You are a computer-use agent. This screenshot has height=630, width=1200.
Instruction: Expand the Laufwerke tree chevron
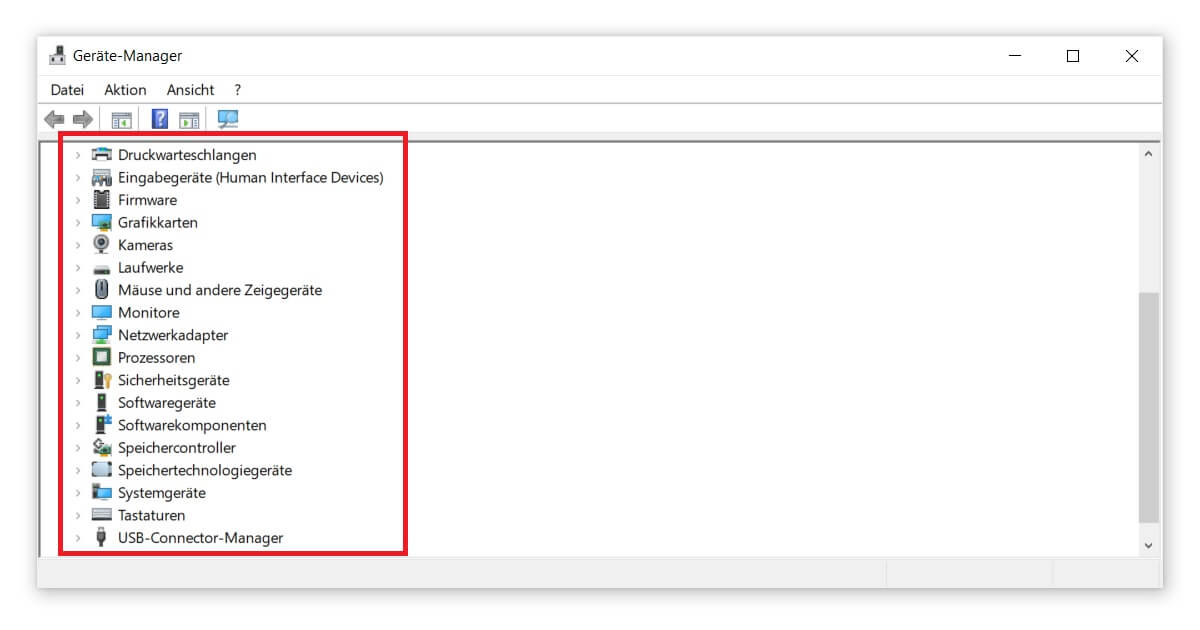pos(78,268)
